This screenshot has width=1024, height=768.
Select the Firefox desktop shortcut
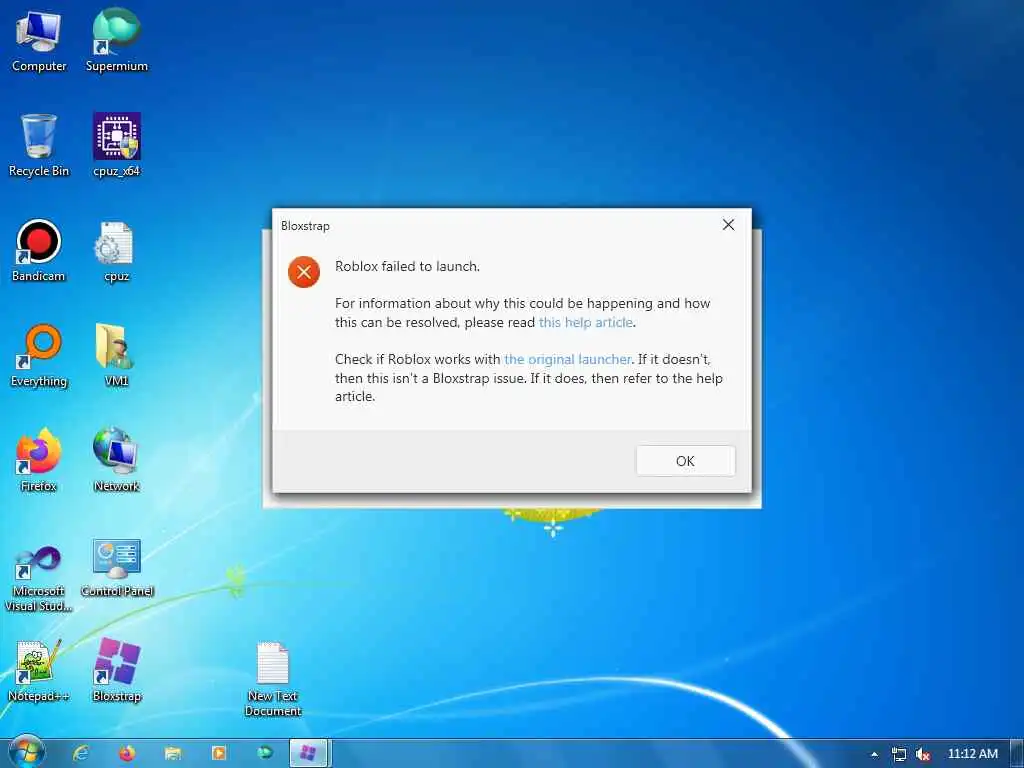(x=39, y=461)
